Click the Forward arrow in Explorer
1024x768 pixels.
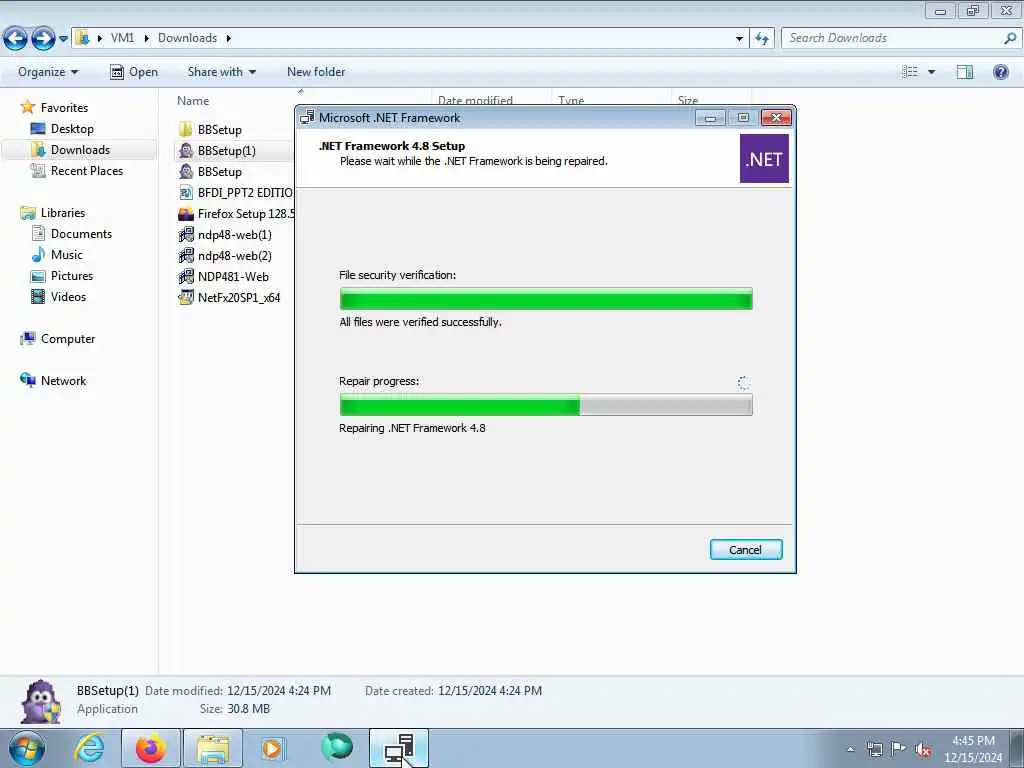(x=44, y=39)
